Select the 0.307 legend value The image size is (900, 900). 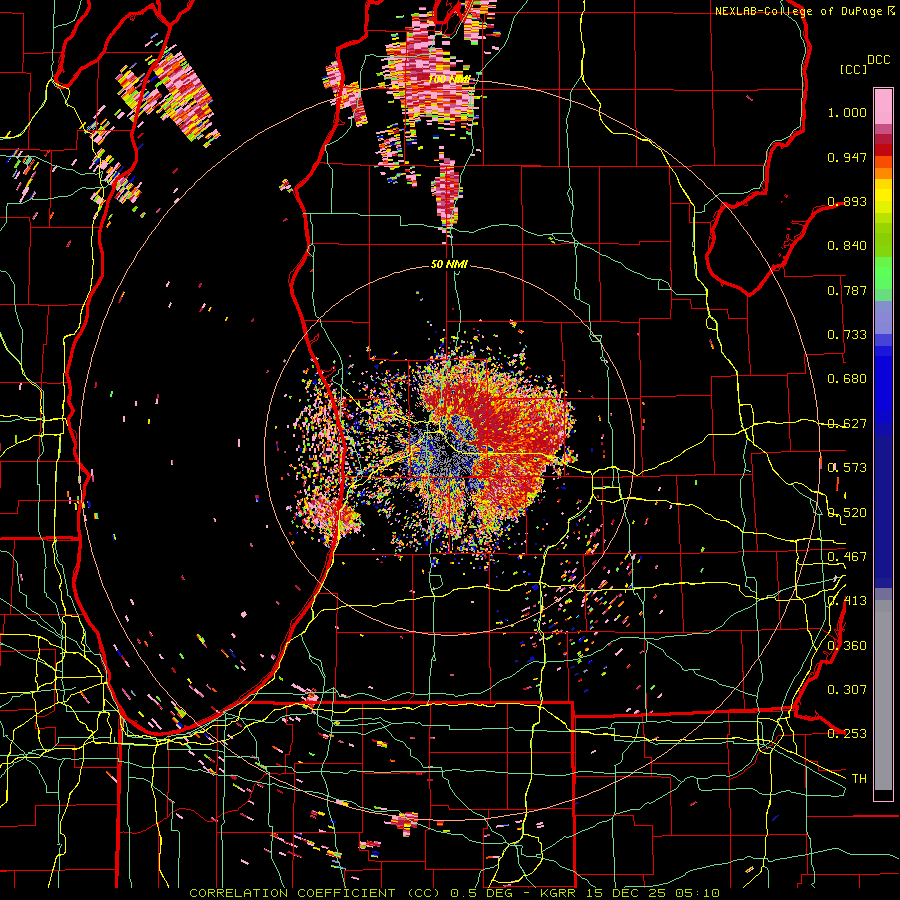tap(847, 690)
